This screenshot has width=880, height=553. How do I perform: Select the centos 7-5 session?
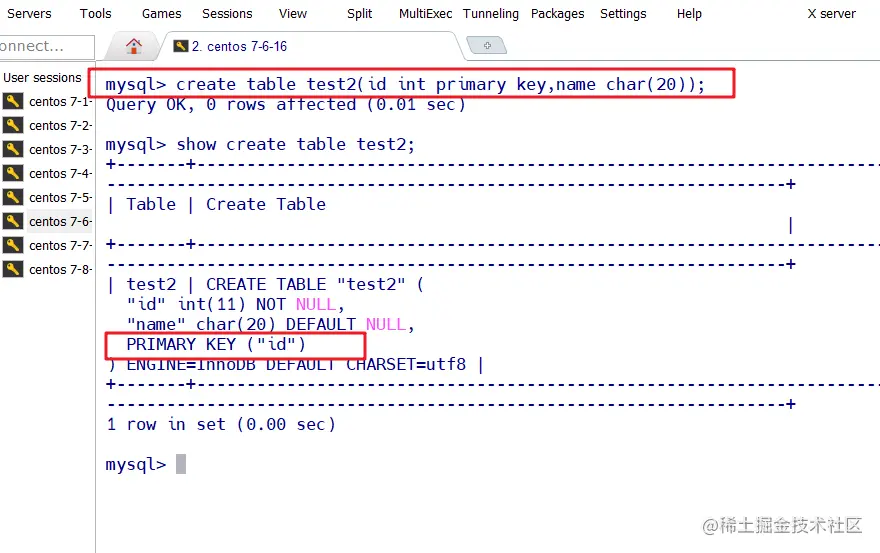(x=60, y=198)
